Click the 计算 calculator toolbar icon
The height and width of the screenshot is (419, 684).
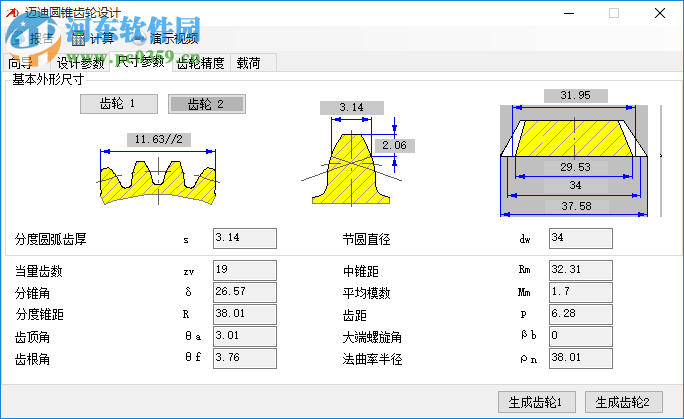(x=78, y=39)
